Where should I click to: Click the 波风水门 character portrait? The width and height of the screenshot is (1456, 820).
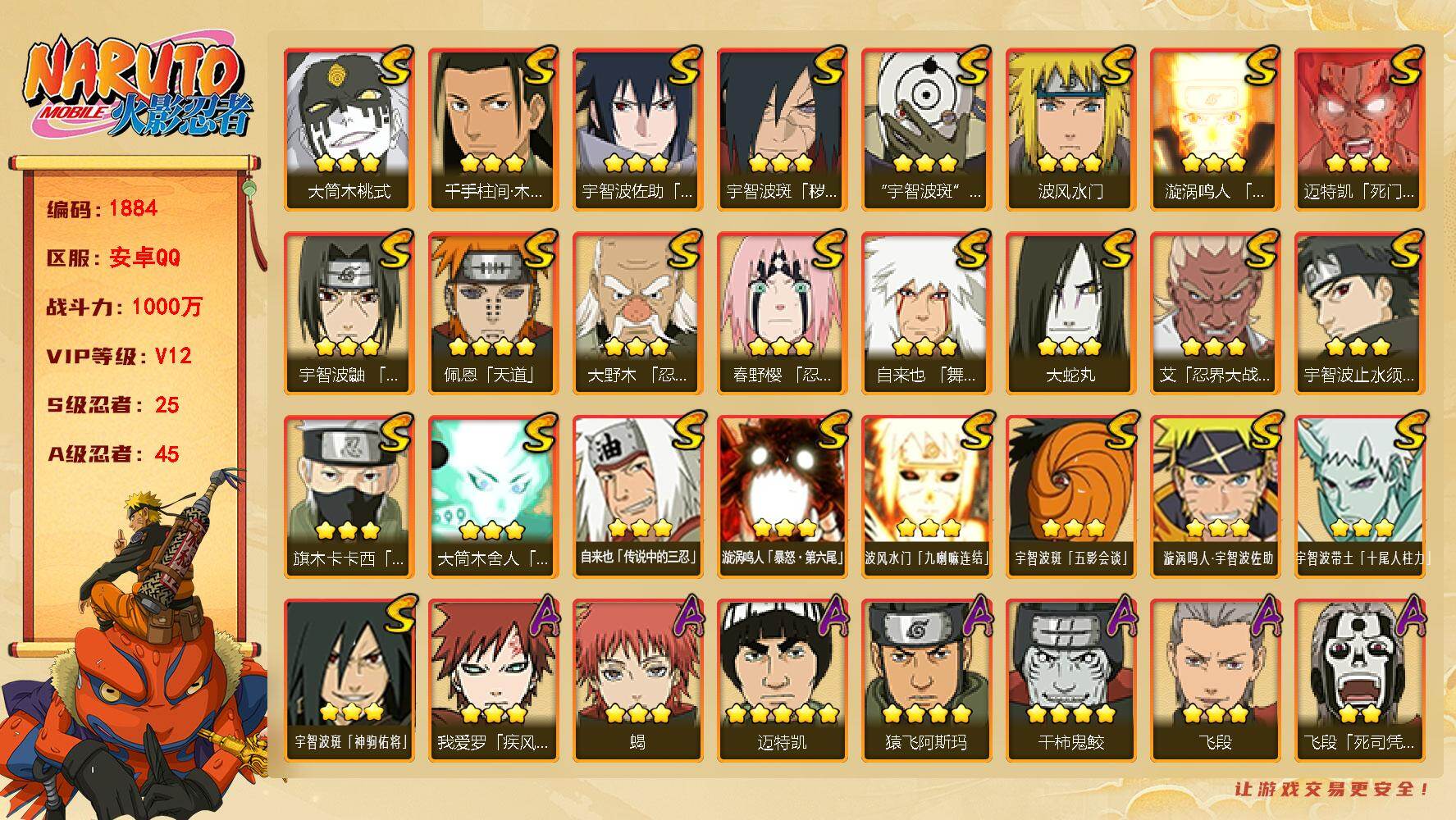pyautogui.click(x=1070, y=130)
